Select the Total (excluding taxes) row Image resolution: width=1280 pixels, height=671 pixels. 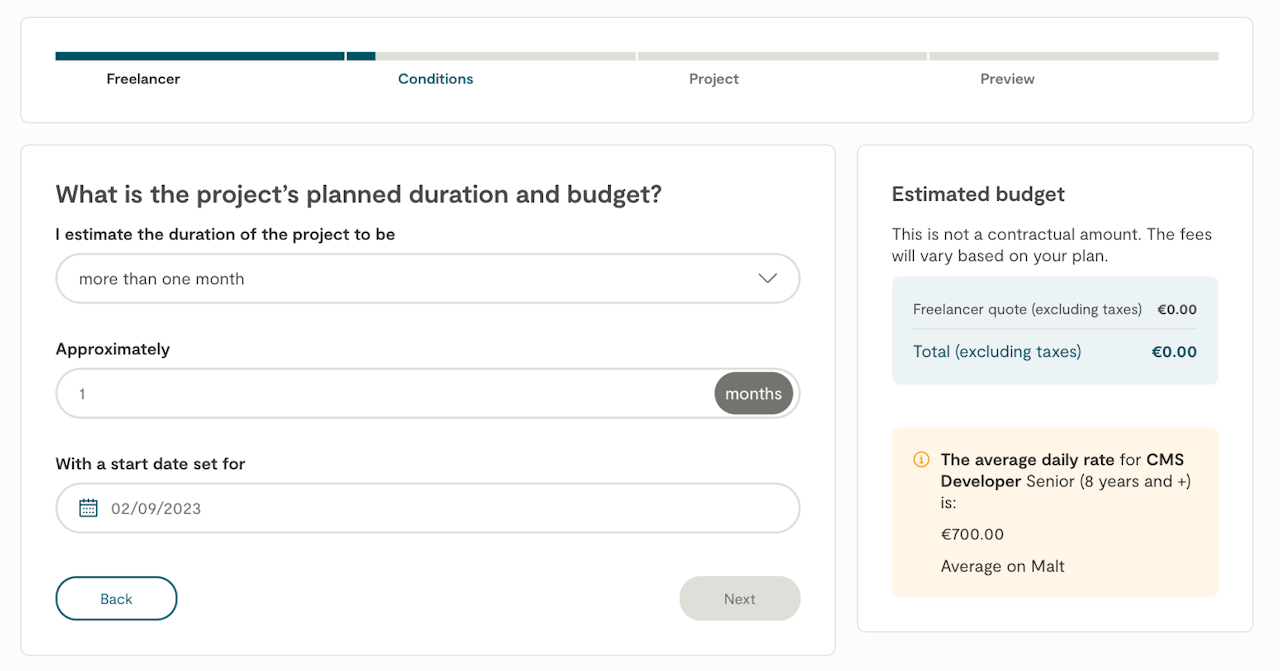[1054, 352]
